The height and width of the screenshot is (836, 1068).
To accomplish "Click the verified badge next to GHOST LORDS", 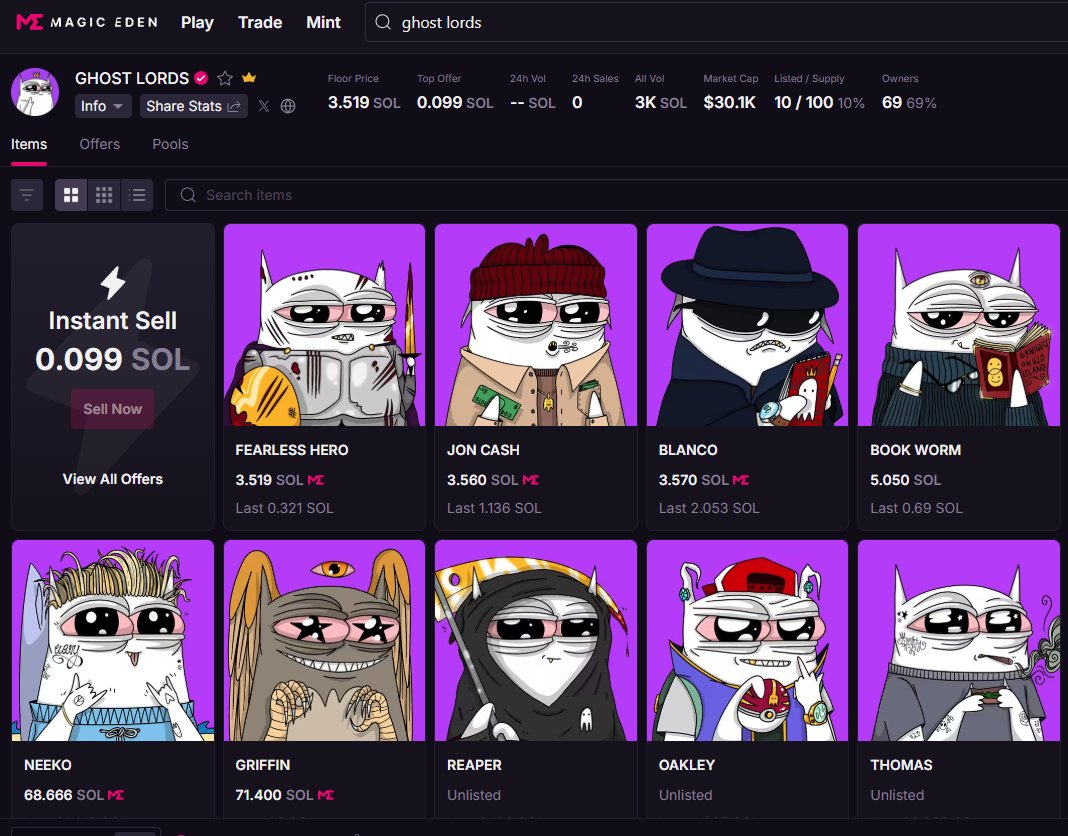I will (201, 78).
